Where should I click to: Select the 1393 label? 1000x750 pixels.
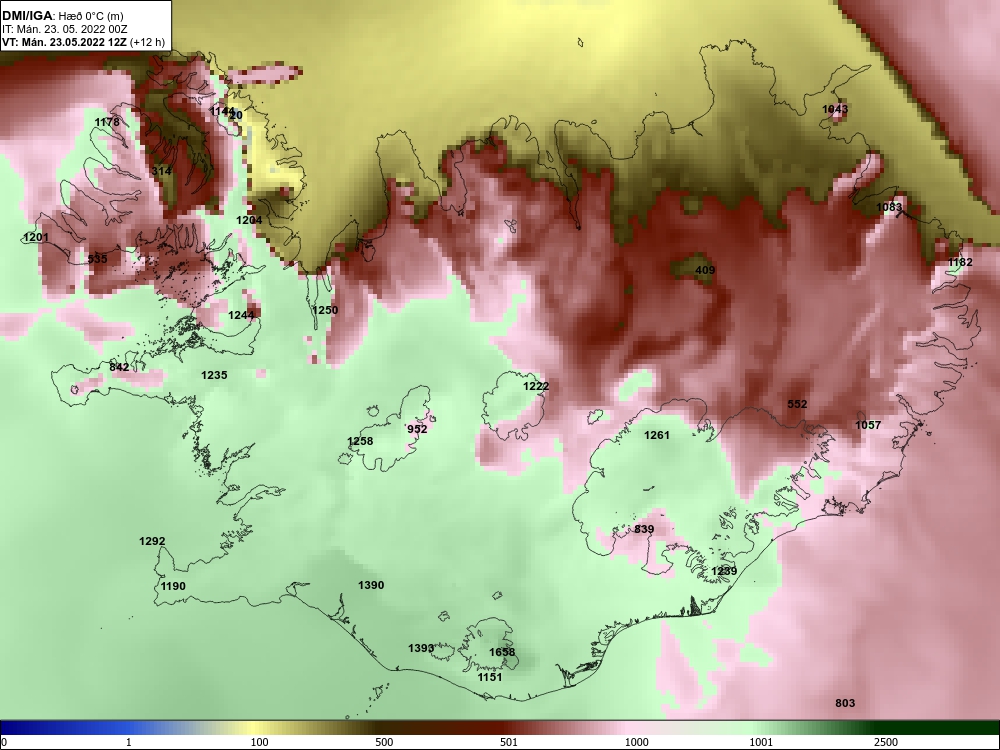[422, 649]
